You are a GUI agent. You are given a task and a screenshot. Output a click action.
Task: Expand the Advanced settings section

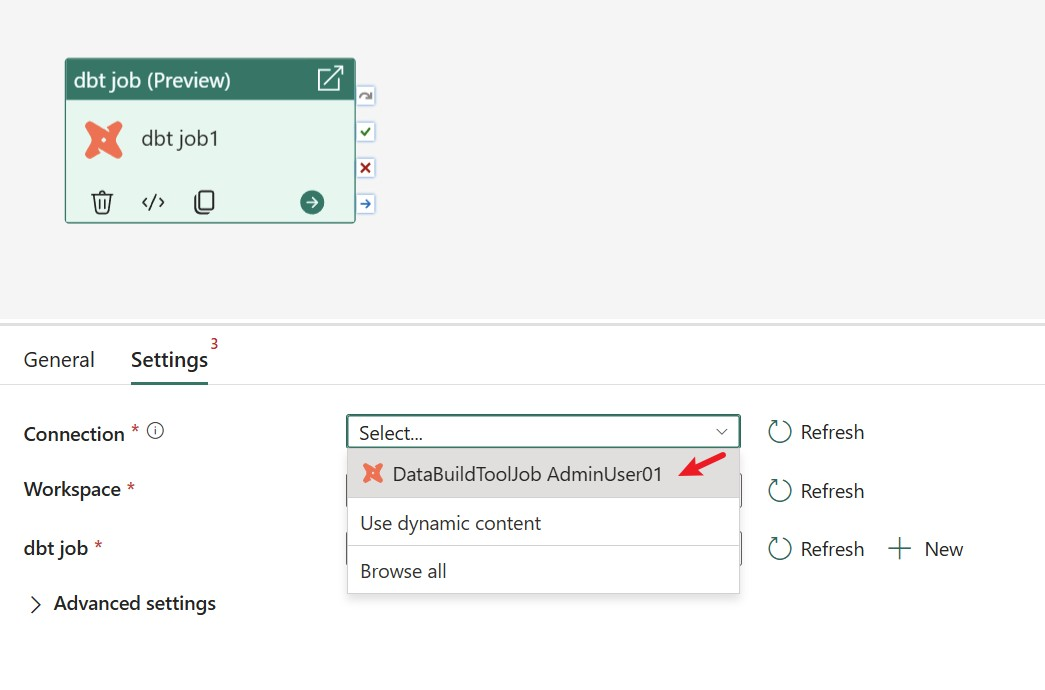coord(122,603)
